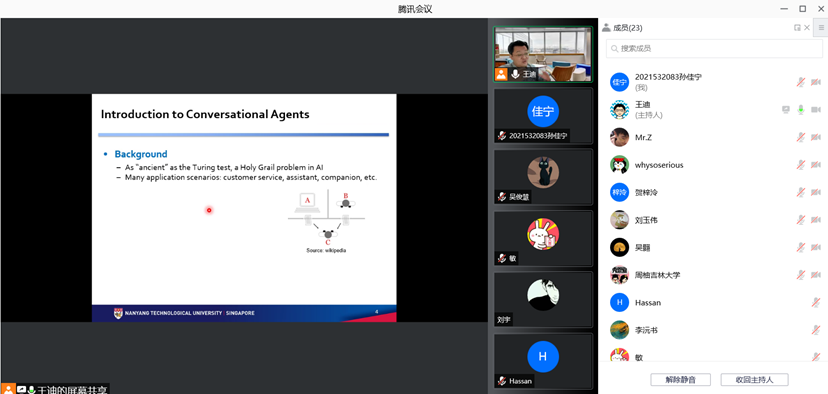Open the hamburger menu in members panel

pyautogui.click(x=821, y=28)
